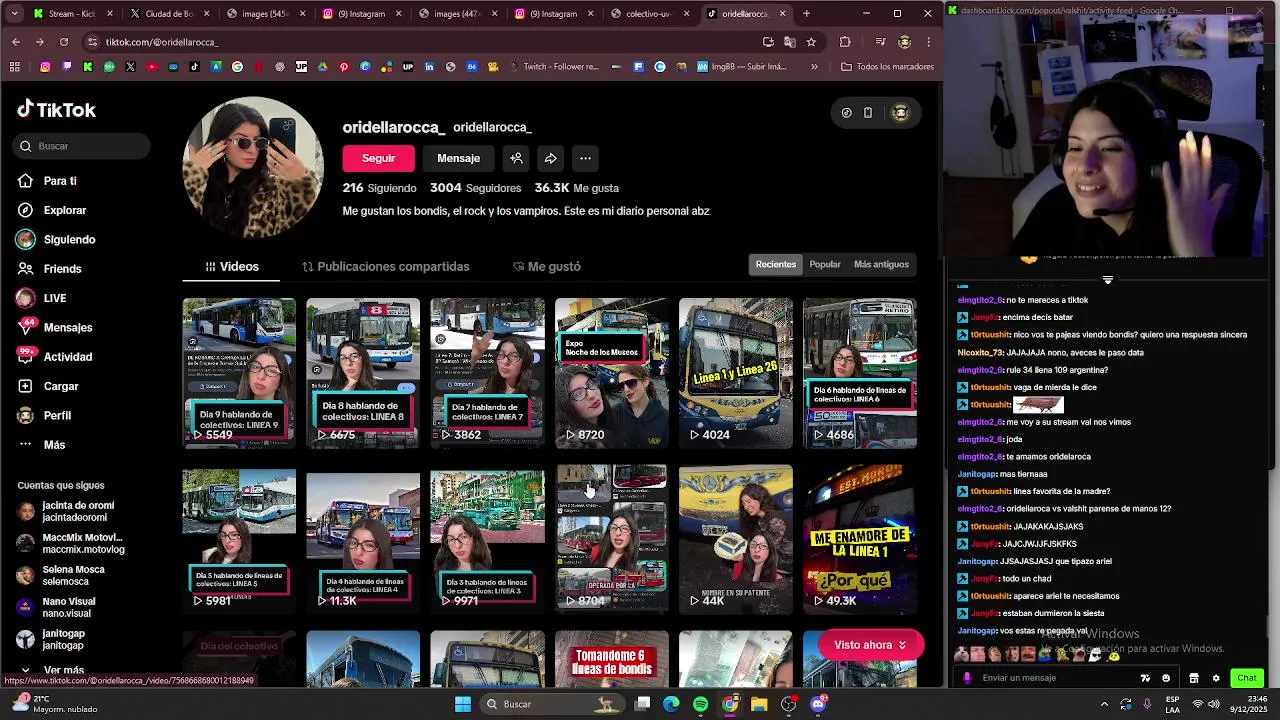Click Mensaje button on profile
Viewport: 1280px width, 720px height.
[458, 158]
